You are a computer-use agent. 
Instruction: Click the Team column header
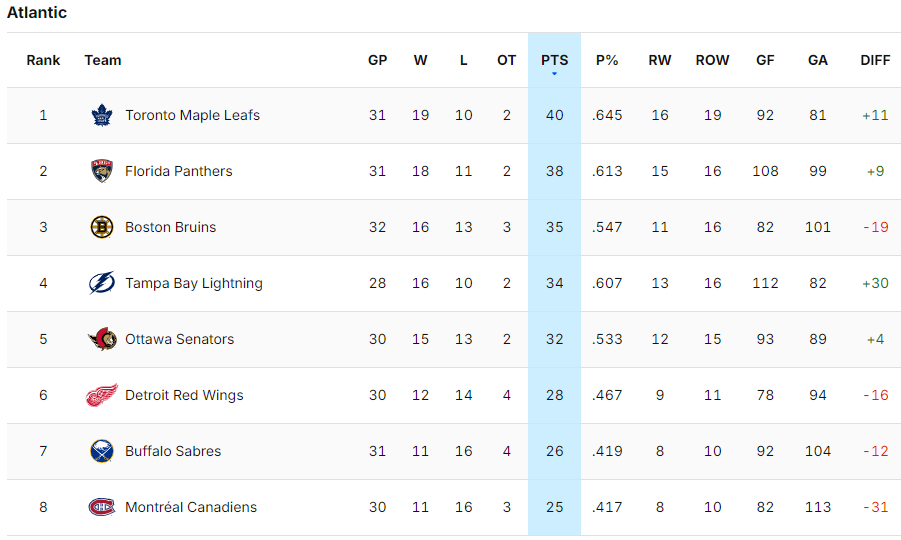click(x=103, y=60)
